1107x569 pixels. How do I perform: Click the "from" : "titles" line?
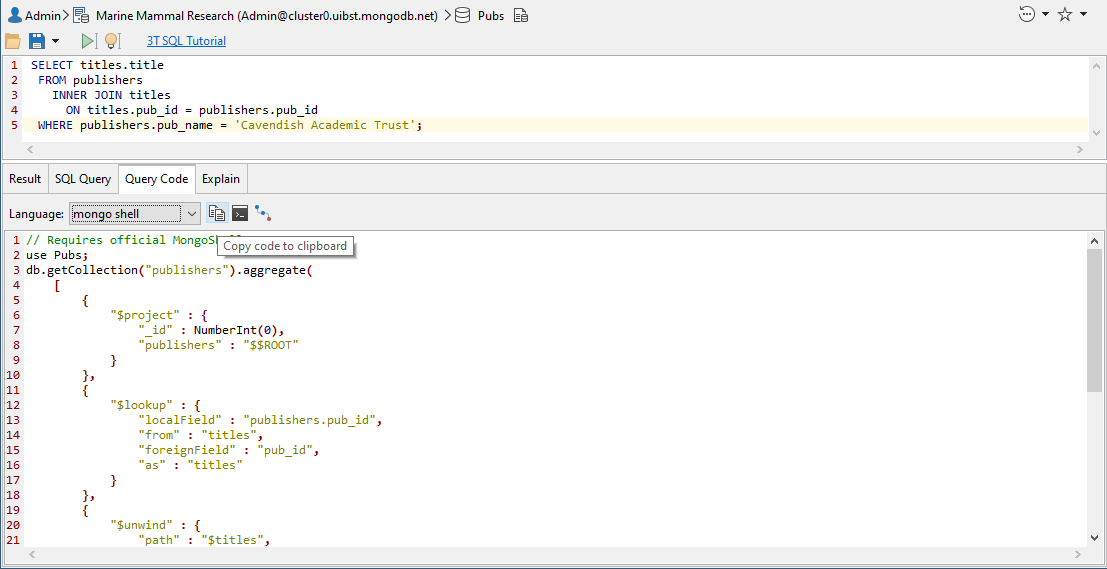[201, 435]
